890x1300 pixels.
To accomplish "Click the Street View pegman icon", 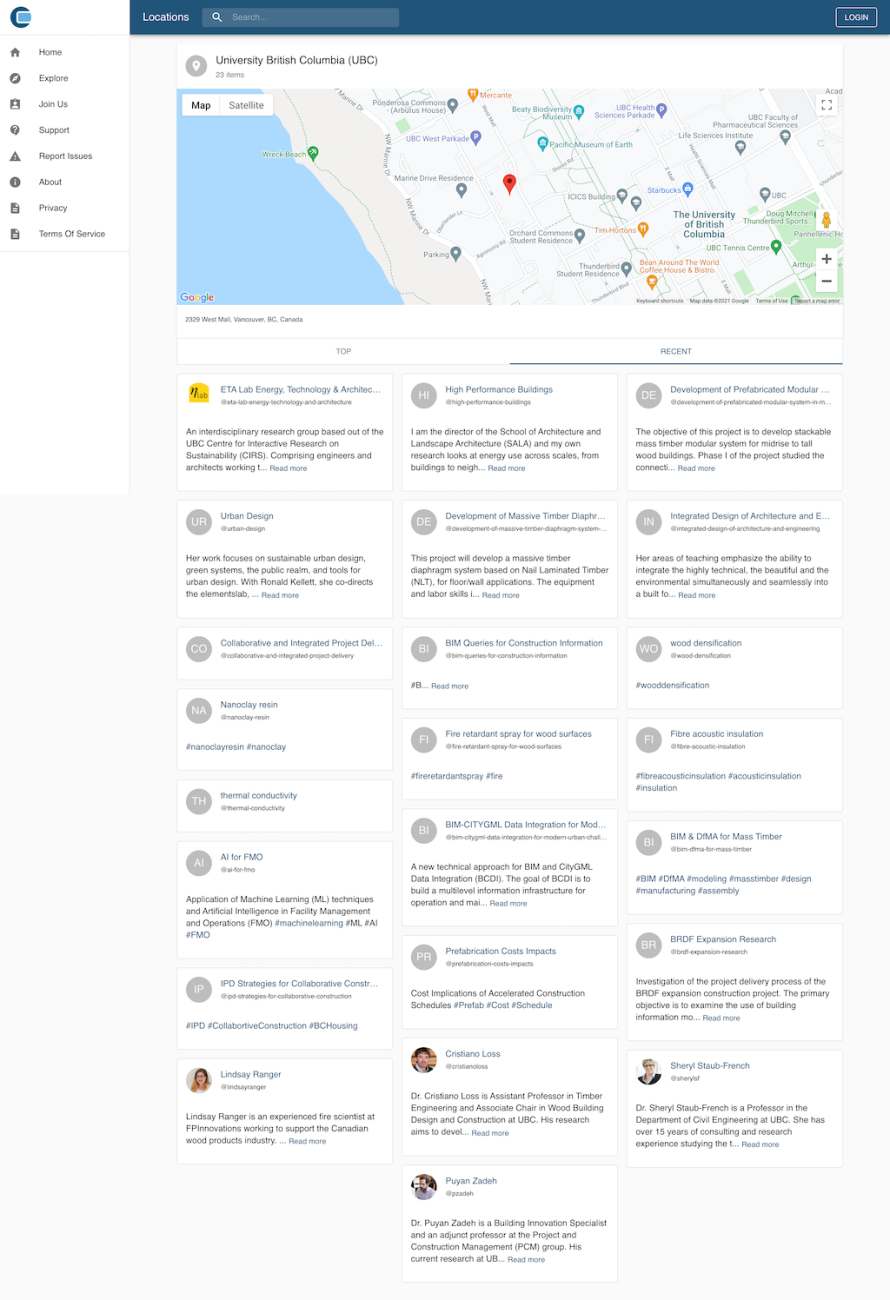I will coord(826,221).
